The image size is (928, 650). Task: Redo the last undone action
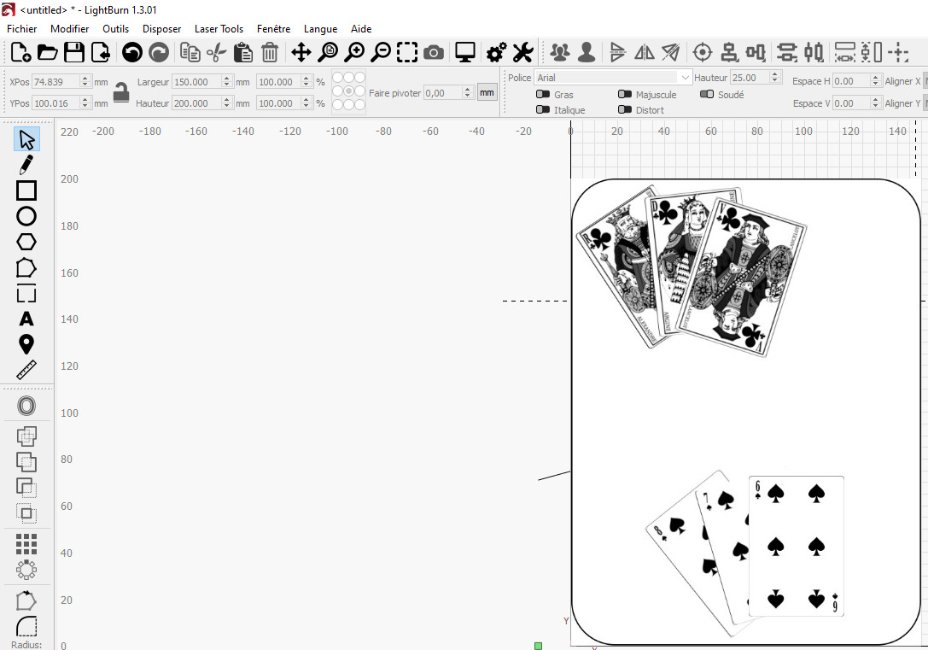point(159,53)
